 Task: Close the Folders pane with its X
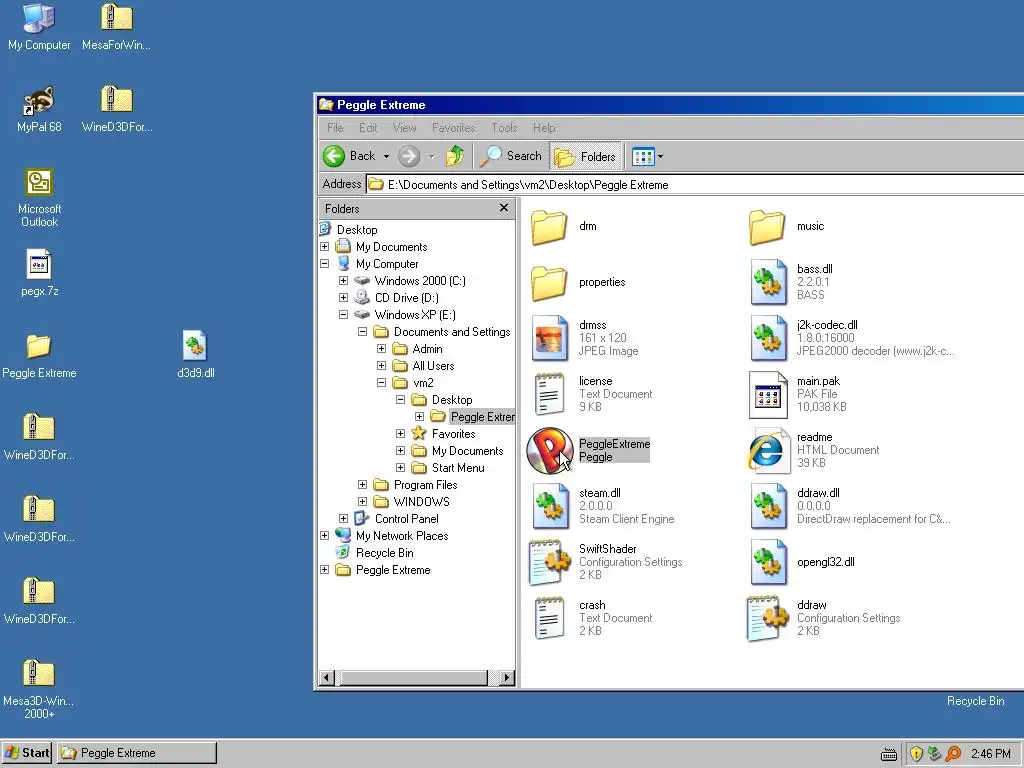pos(504,208)
